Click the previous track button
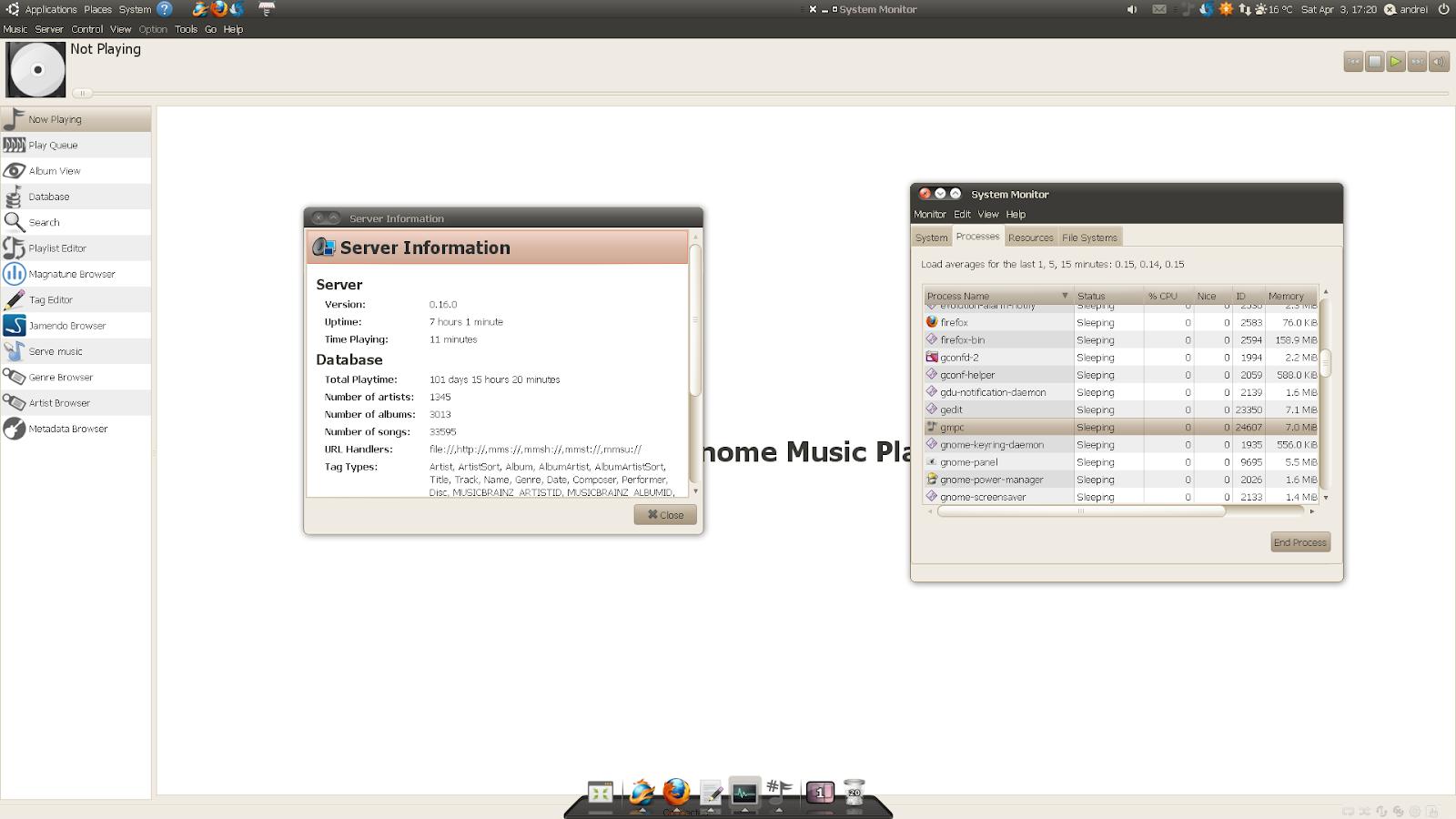Viewport: 1456px width, 819px height. (x=1353, y=62)
